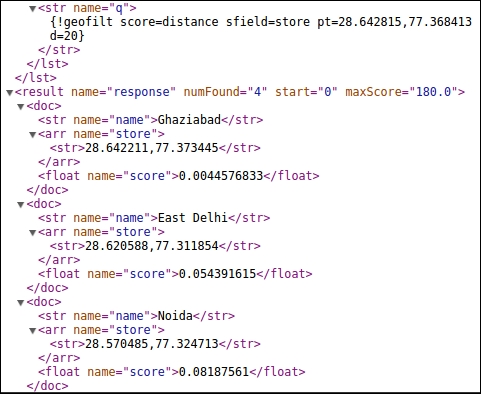
Task: Collapse the store array under Noida
Action: (32, 331)
